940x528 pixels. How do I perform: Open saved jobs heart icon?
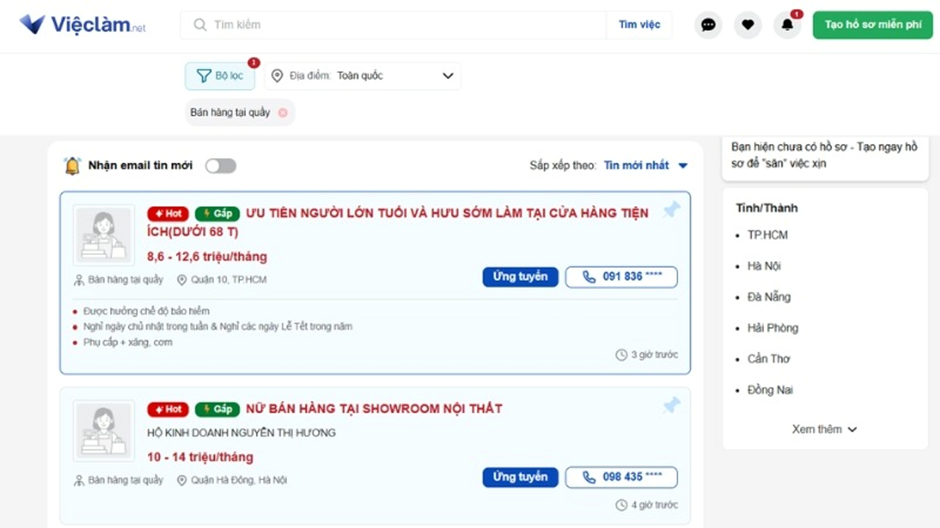click(x=747, y=25)
